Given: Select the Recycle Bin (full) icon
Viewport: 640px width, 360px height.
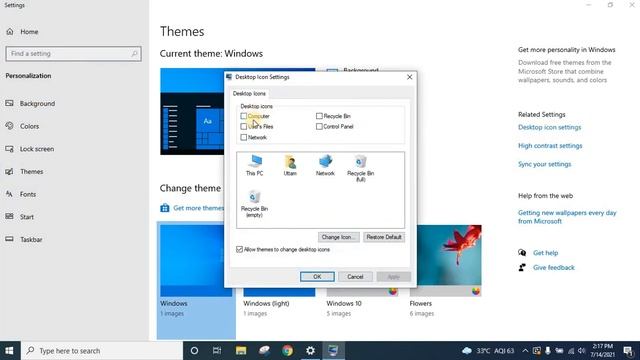Looking at the screenshot, I should (x=360, y=168).
